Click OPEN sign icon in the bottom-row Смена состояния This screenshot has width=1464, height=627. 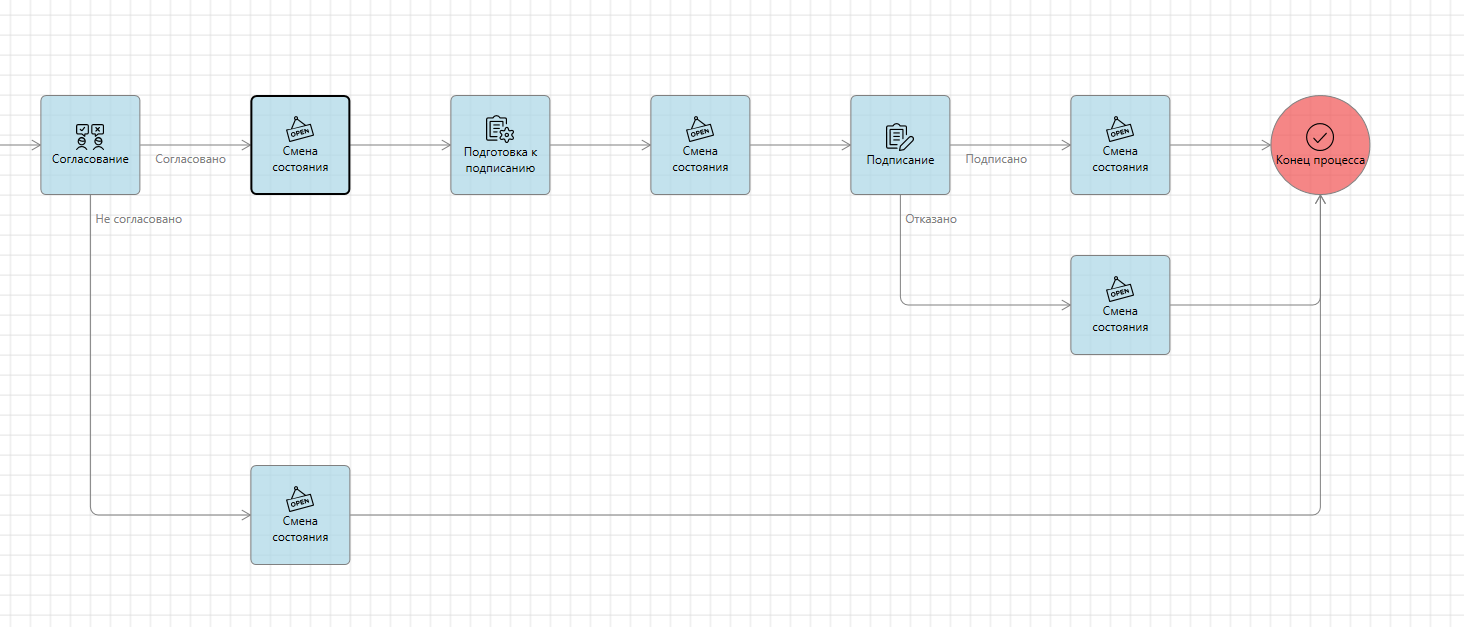(300, 499)
